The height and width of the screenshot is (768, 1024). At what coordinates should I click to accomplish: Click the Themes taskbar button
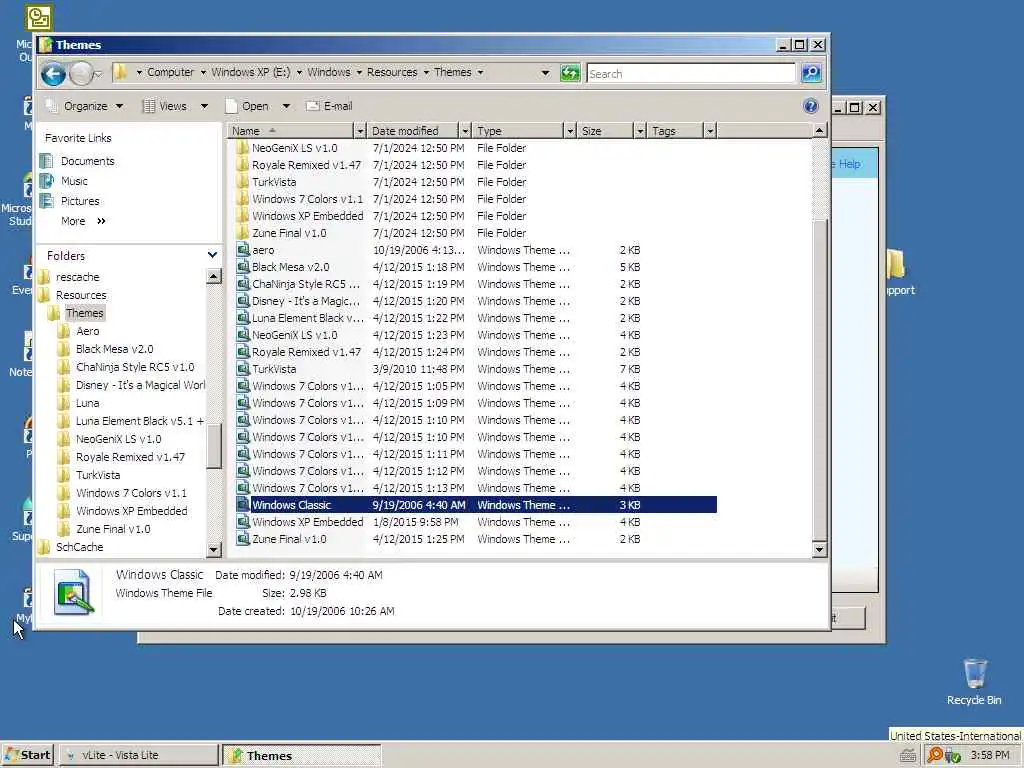[x=301, y=756]
